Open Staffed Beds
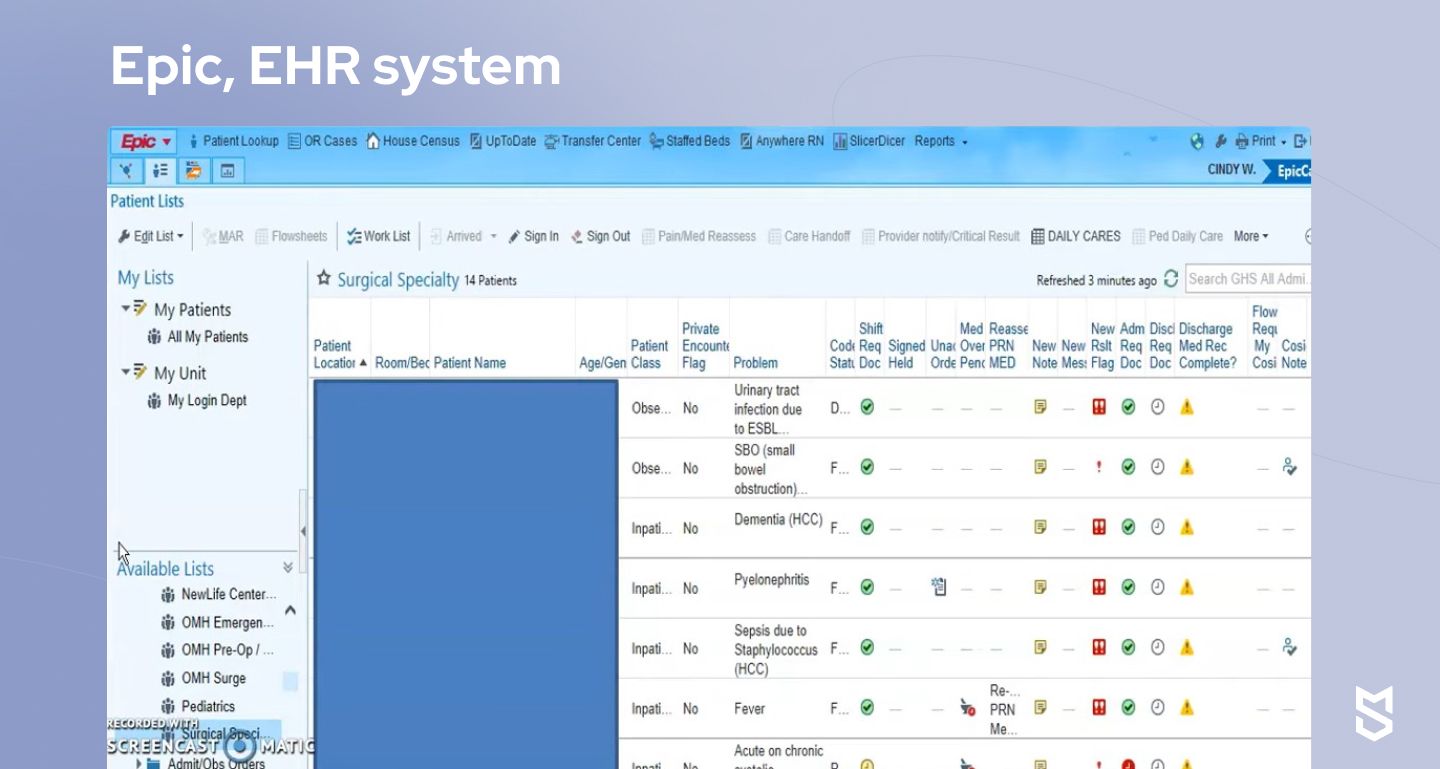Viewport: 1440px width, 769px height. (690, 141)
